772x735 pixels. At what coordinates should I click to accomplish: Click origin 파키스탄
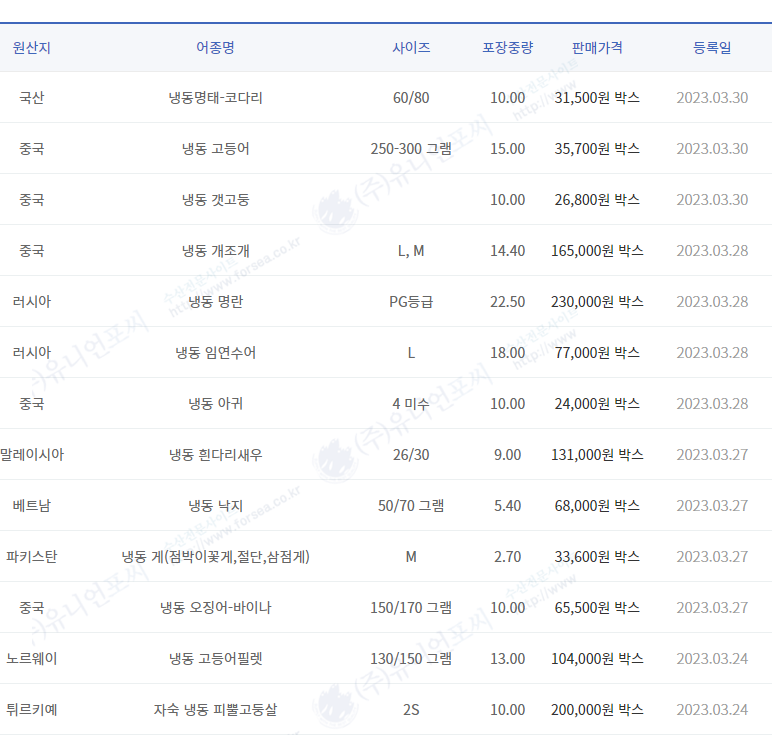32,557
